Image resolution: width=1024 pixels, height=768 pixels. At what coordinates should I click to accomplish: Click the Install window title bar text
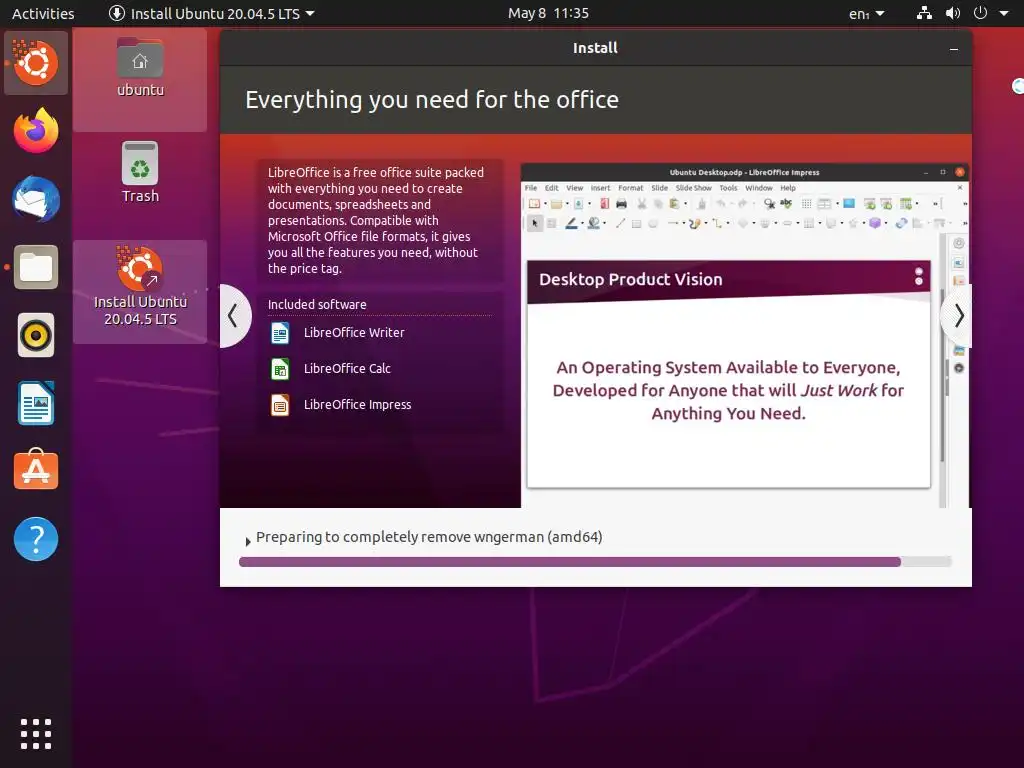595,48
